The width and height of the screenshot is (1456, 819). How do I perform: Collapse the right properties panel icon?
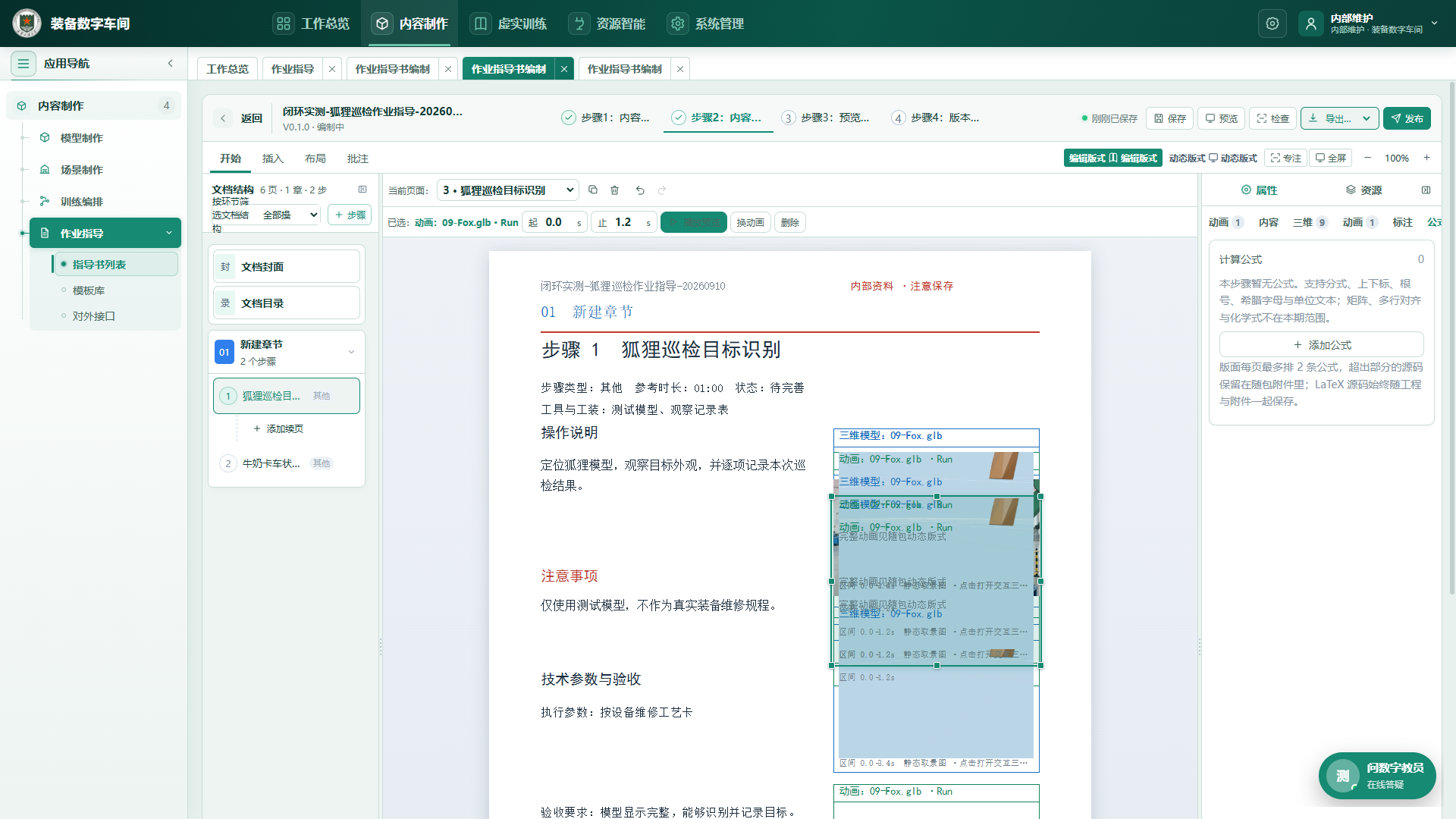[x=1426, y=190]
